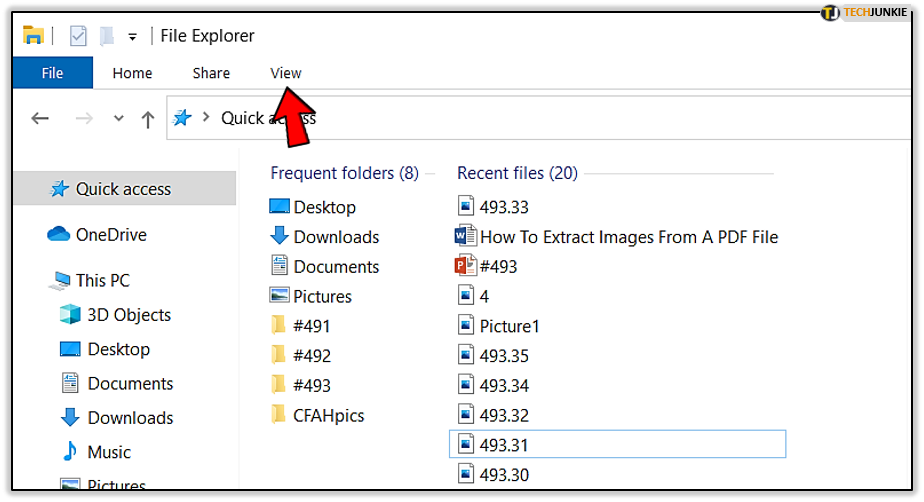This screenshot has height=502, width=924.
Task: Open the View ribbon tab
Action: pos(286,73)
